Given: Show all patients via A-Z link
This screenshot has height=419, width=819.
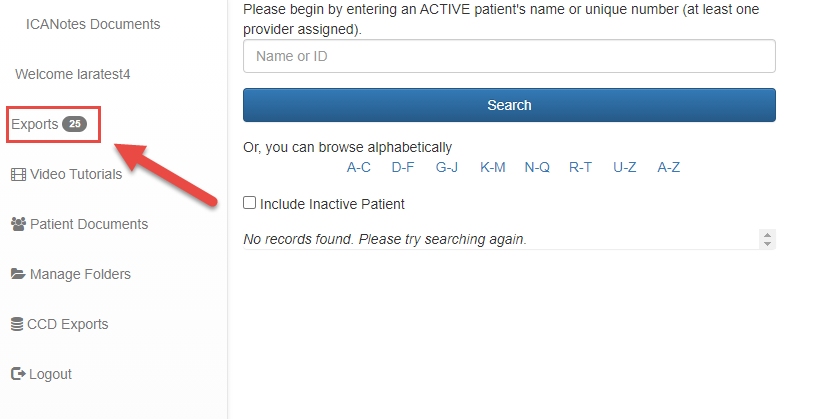Looking at the screenshot, I should click(x=669, y=167).
